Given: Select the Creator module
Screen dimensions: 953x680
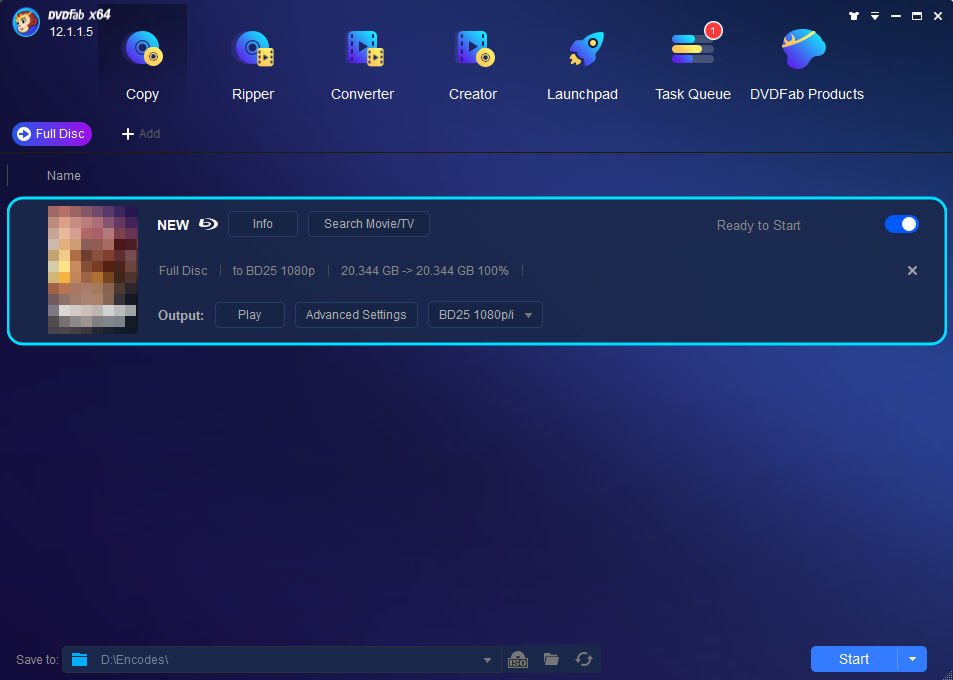Looking at the screenshot, I should [x=473, y=65].
